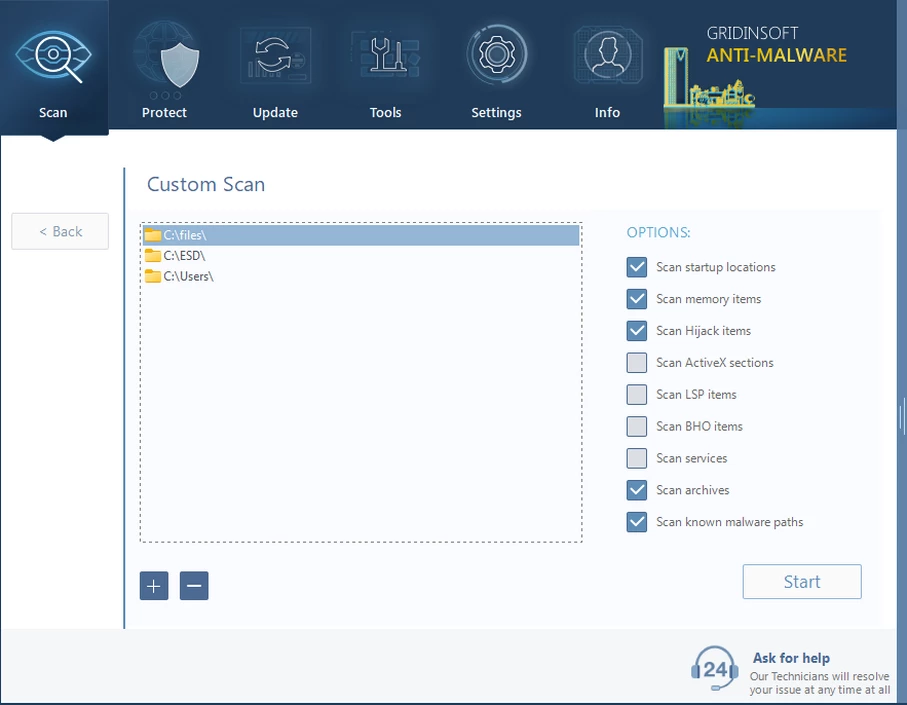
Task: Uncheck Scan archives option
Action: (637, 490)
